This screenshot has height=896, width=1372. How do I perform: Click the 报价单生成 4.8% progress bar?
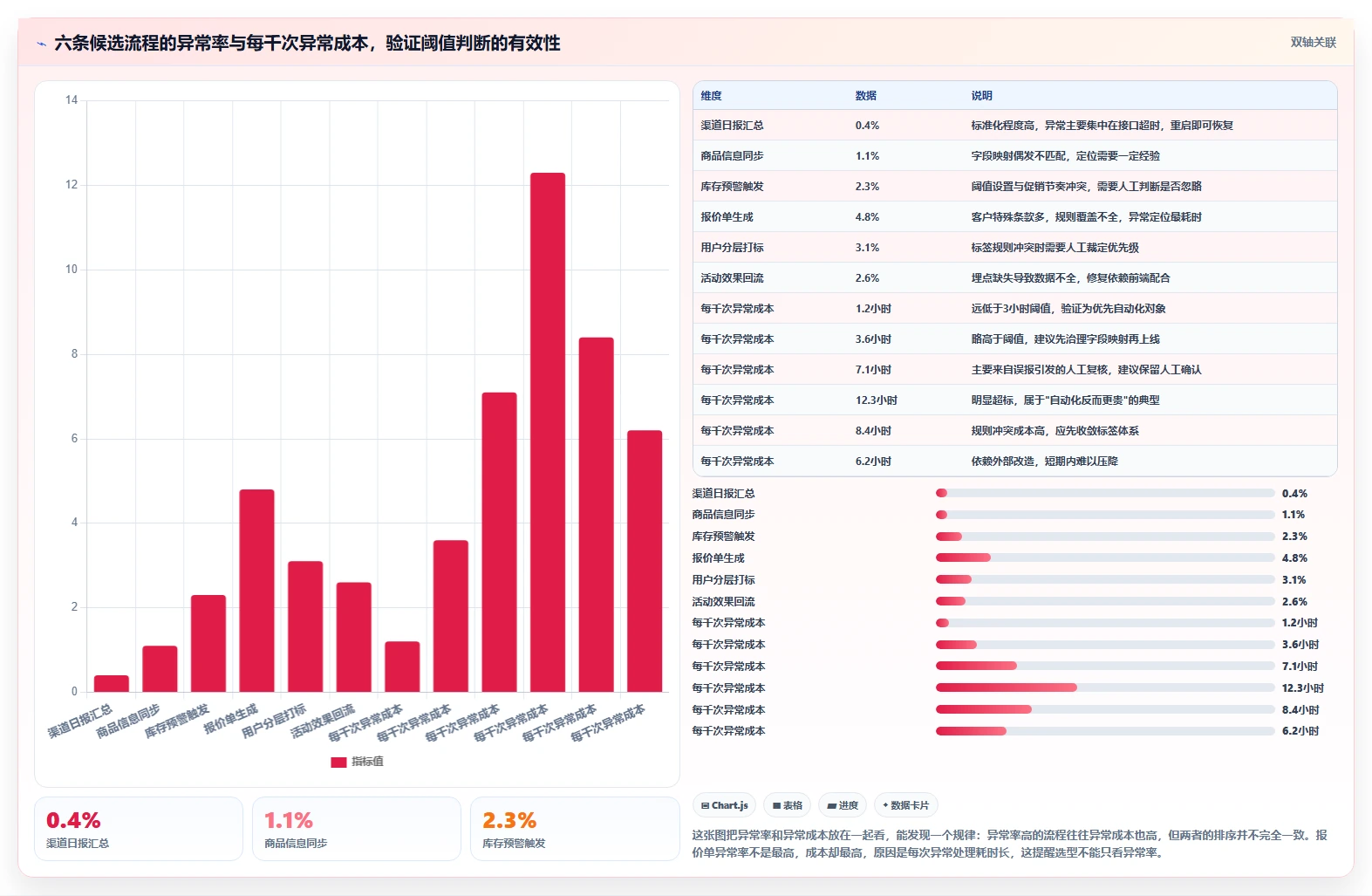coord(1105,557)
